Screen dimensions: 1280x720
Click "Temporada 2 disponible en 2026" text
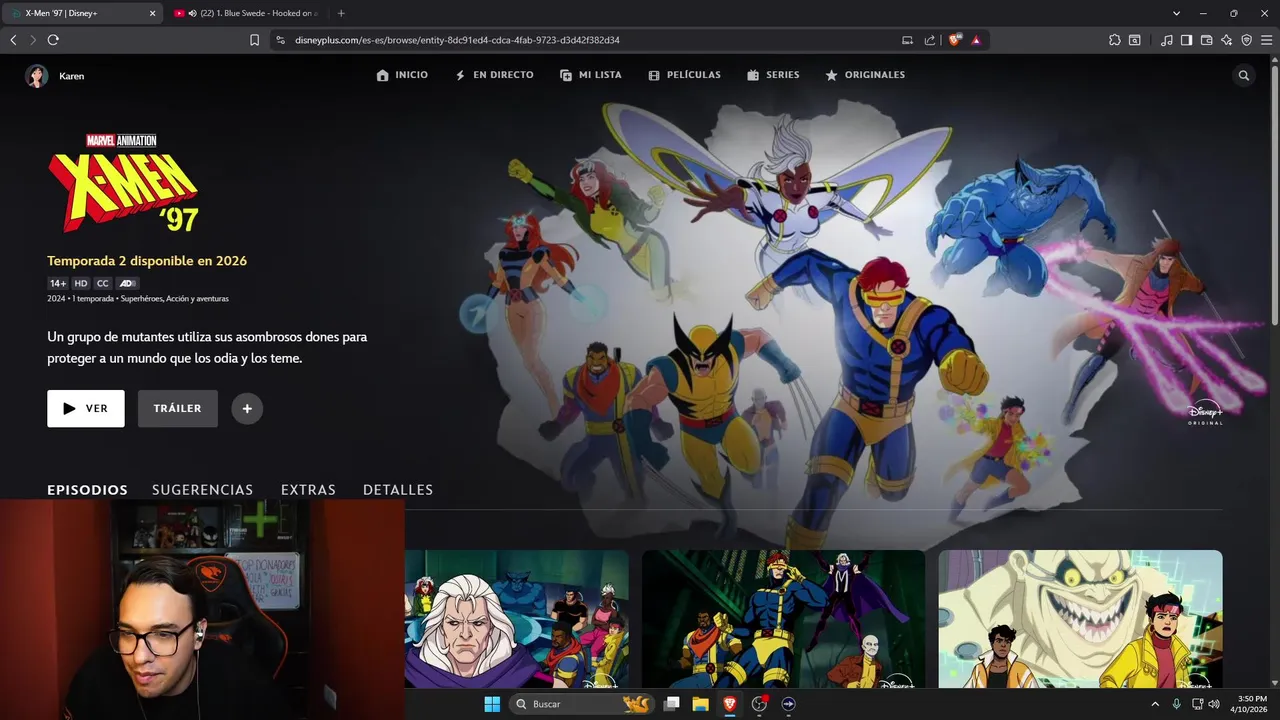147,261
